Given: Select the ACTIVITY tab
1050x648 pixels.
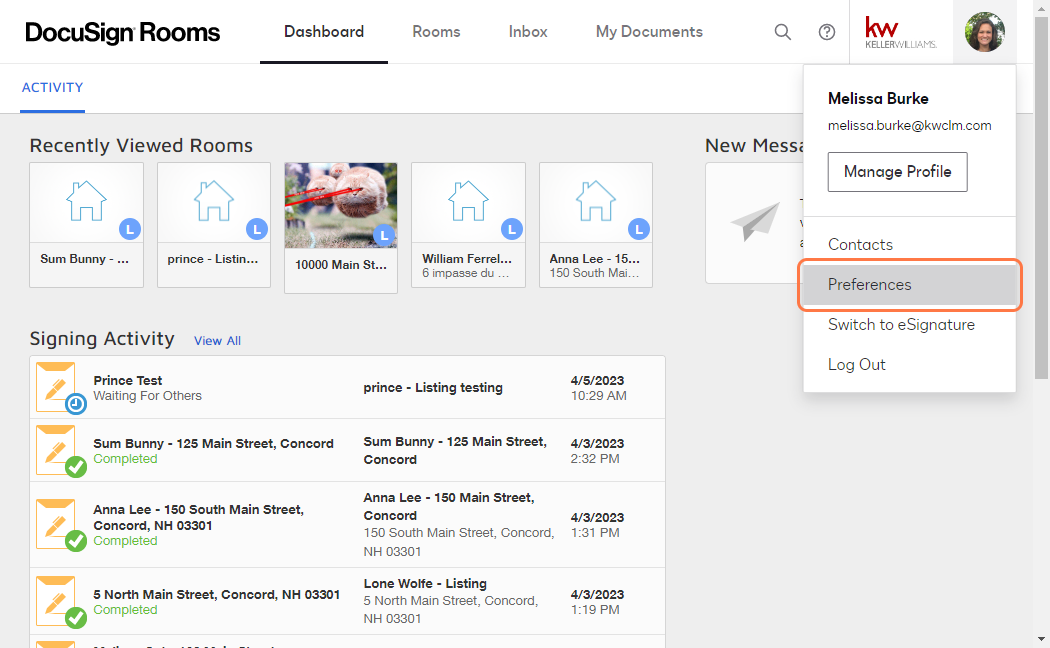Looking at the screenshot, I should [x=52, y=88].
